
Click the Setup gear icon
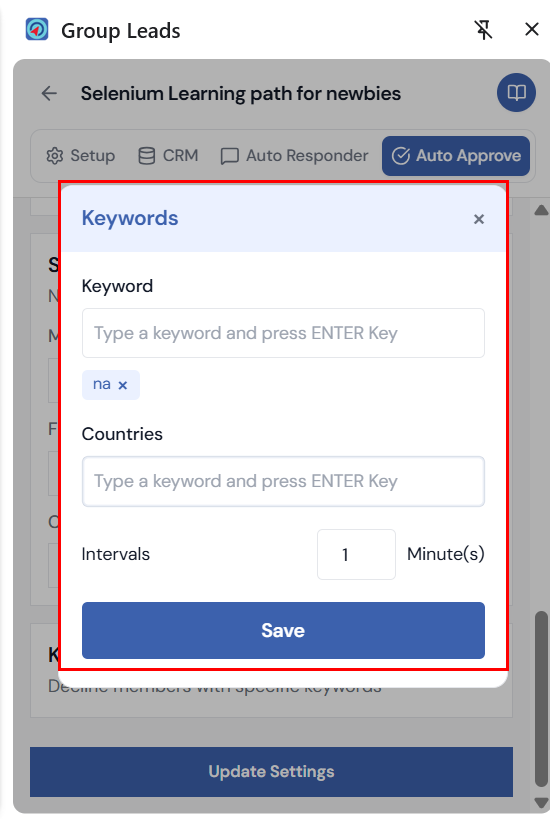pos(55,156)
